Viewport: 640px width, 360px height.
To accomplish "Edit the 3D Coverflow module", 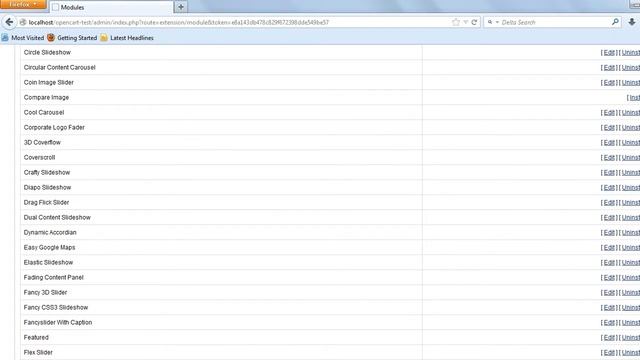I will tap(609, 143).
